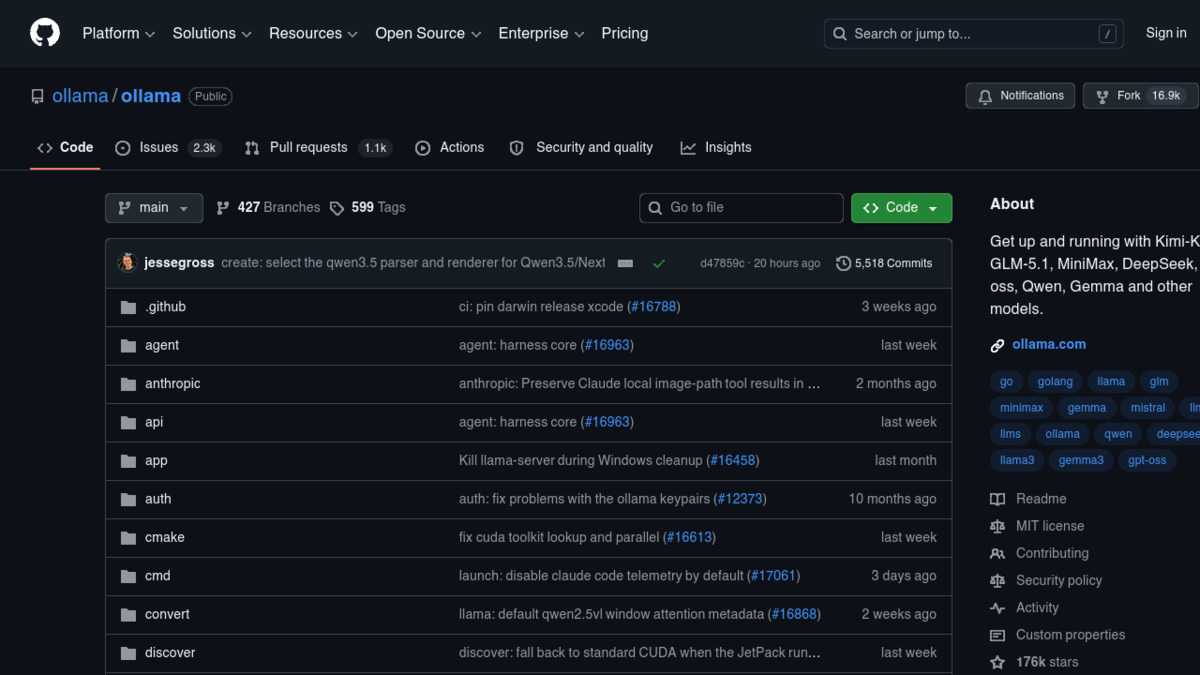
Task: Select the gpt-oss topic tag
Action: coord(1147,461)
